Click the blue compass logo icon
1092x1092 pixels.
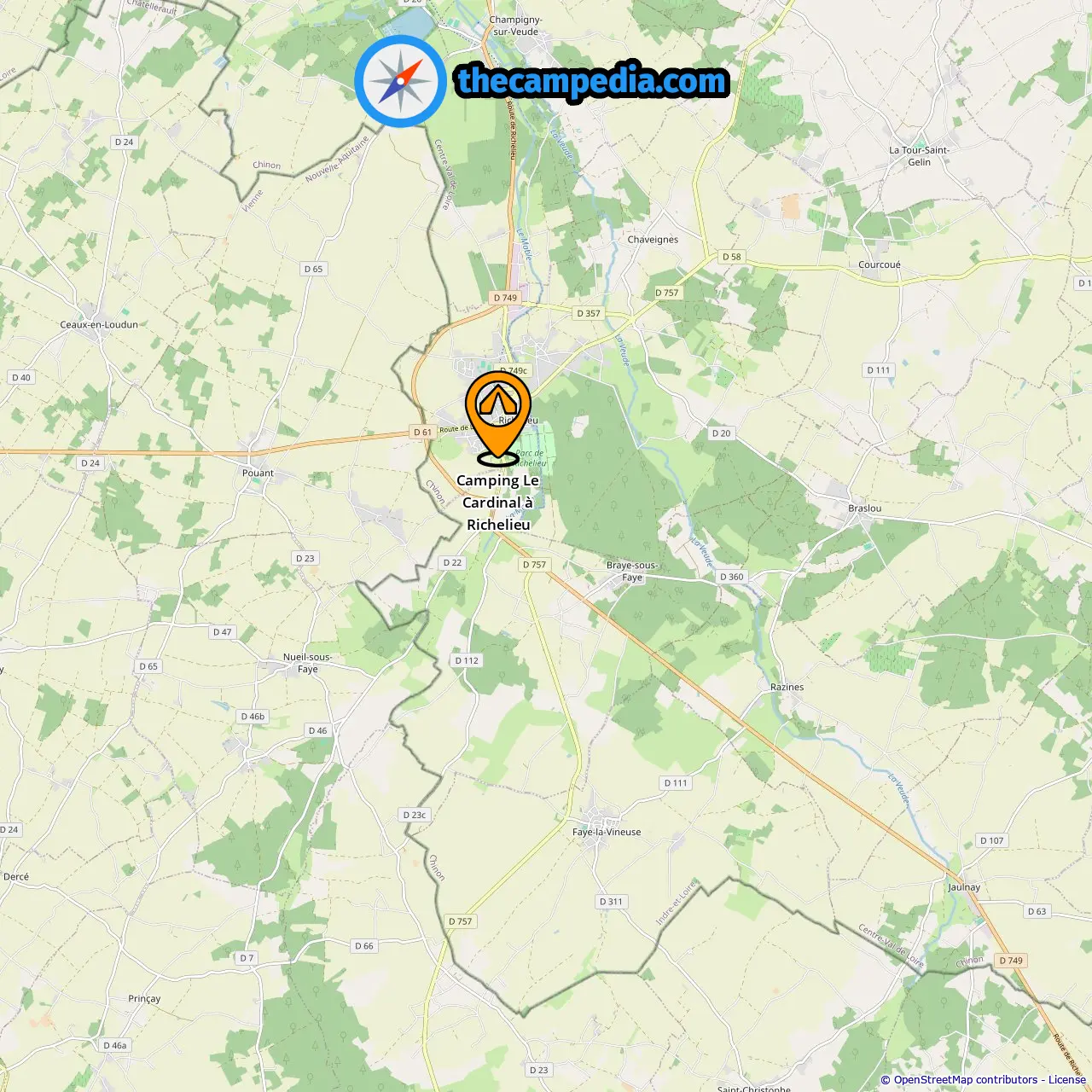point(400,81)
